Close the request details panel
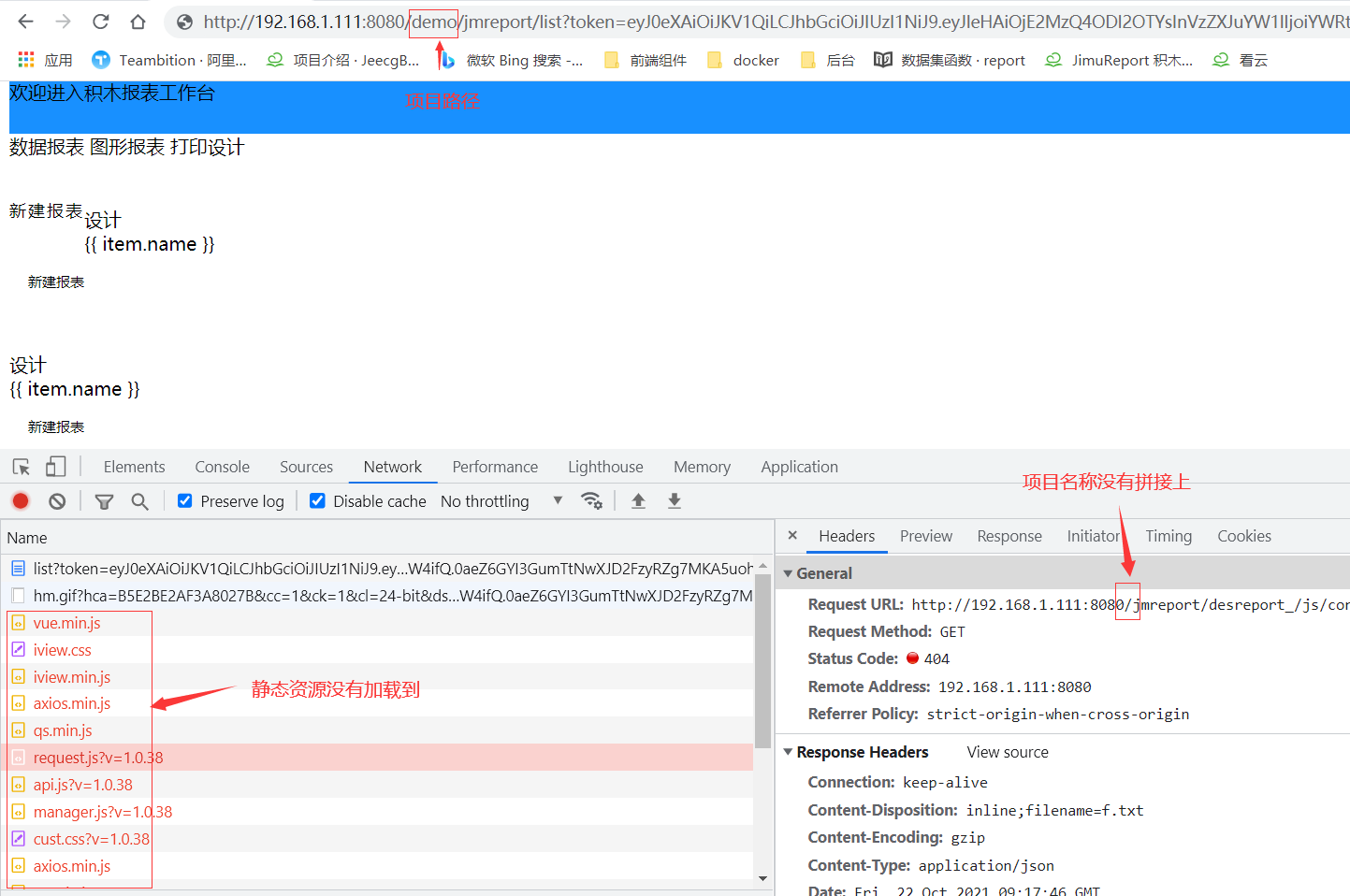 tap(792, 536)
